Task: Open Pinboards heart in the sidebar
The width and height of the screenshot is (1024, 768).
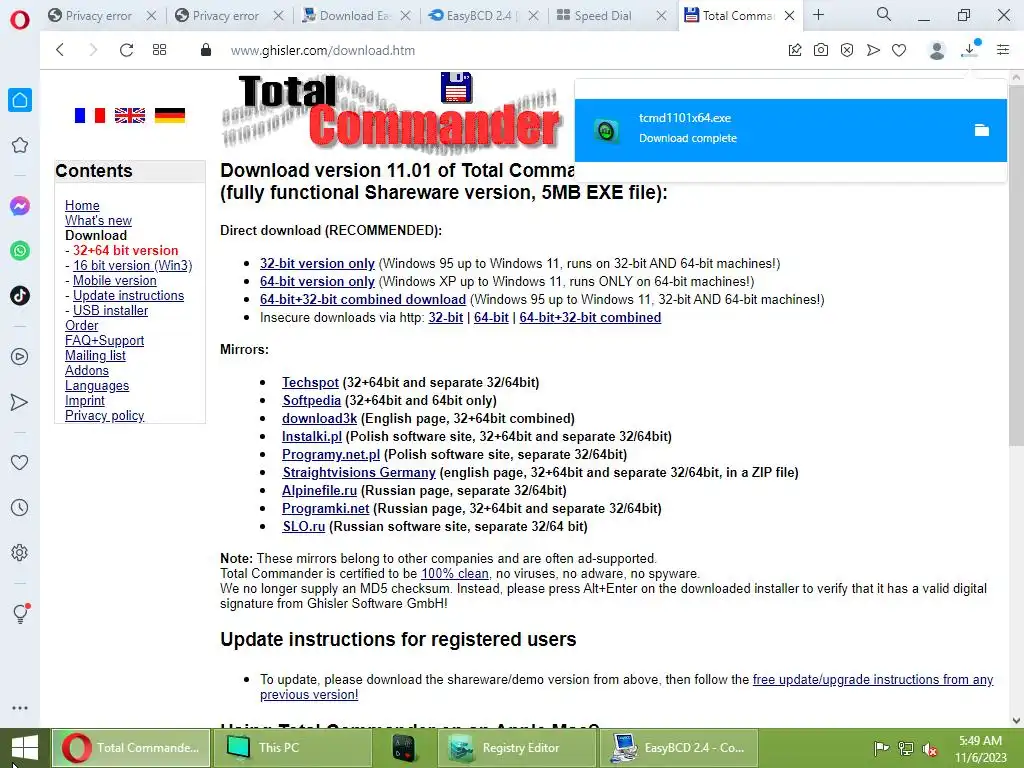Action: coord(20,462)
